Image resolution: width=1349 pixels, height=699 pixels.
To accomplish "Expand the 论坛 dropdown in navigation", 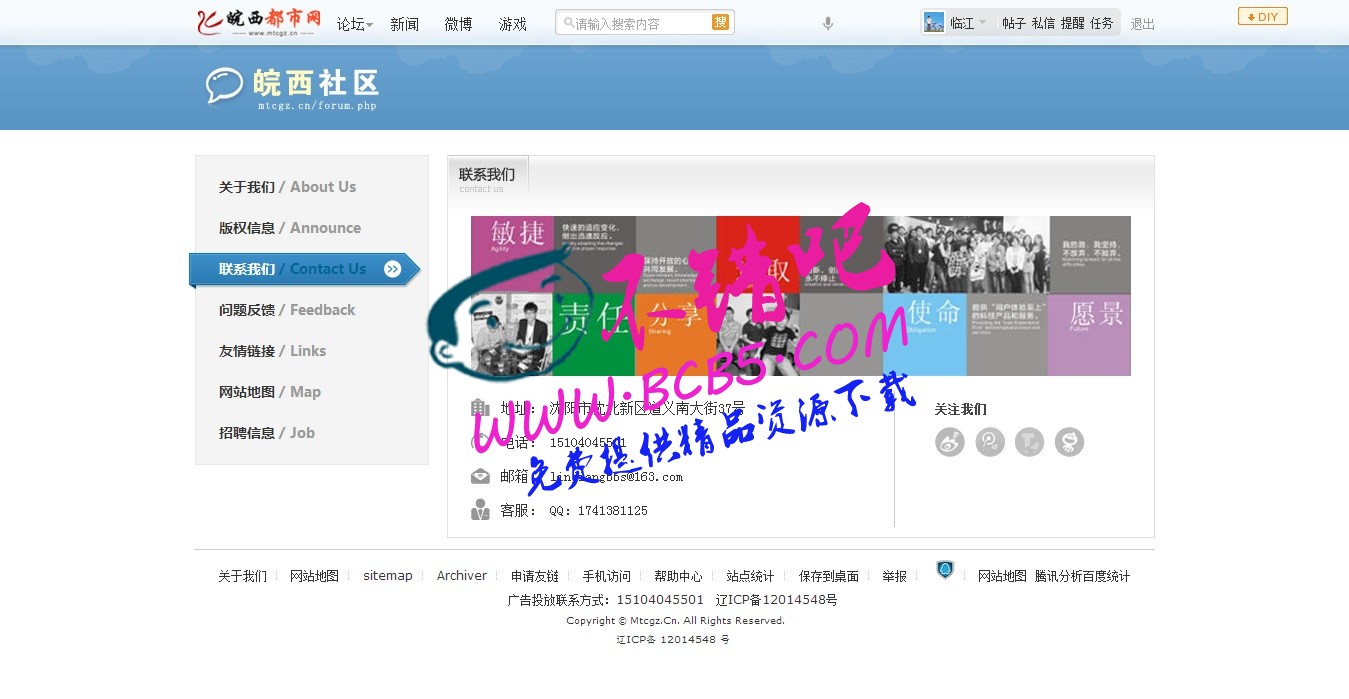I will (x=355, y=24).
